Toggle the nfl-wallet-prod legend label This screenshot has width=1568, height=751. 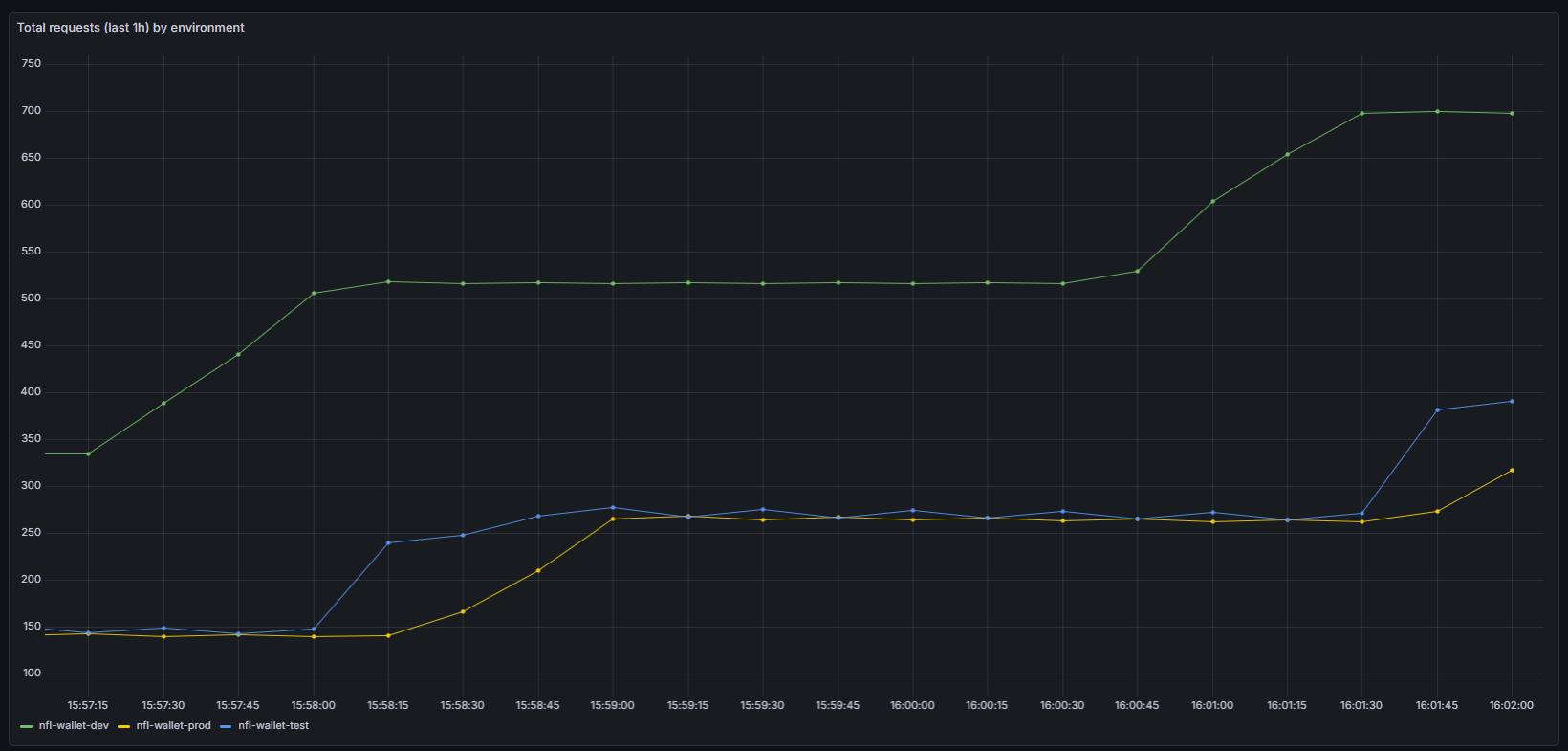click(173, 726)
